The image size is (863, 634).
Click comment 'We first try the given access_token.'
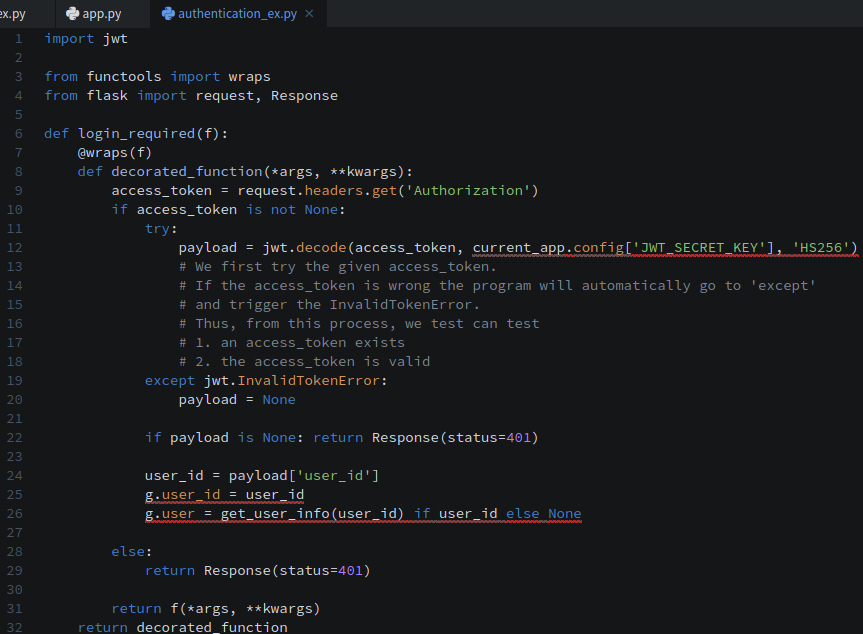coord(337,267)
